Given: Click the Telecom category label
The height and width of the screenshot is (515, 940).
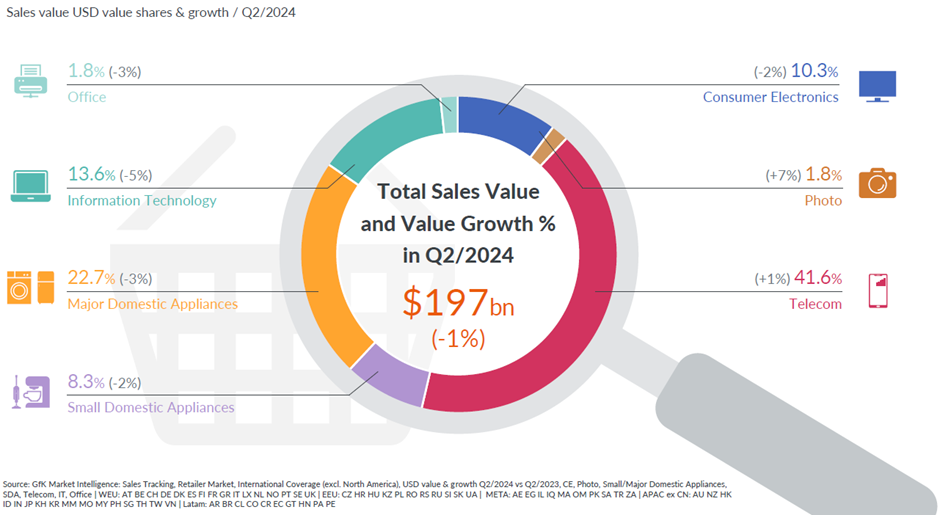Looking at the screenshot, I should pyautogui.click(x=814, y=303).
